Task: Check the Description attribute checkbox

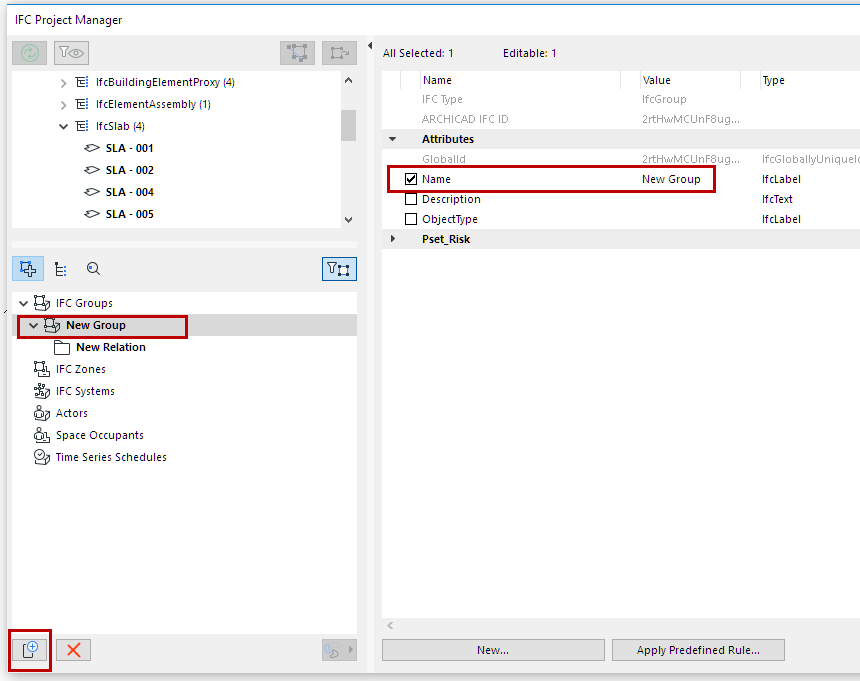Action: pos(411,199)
